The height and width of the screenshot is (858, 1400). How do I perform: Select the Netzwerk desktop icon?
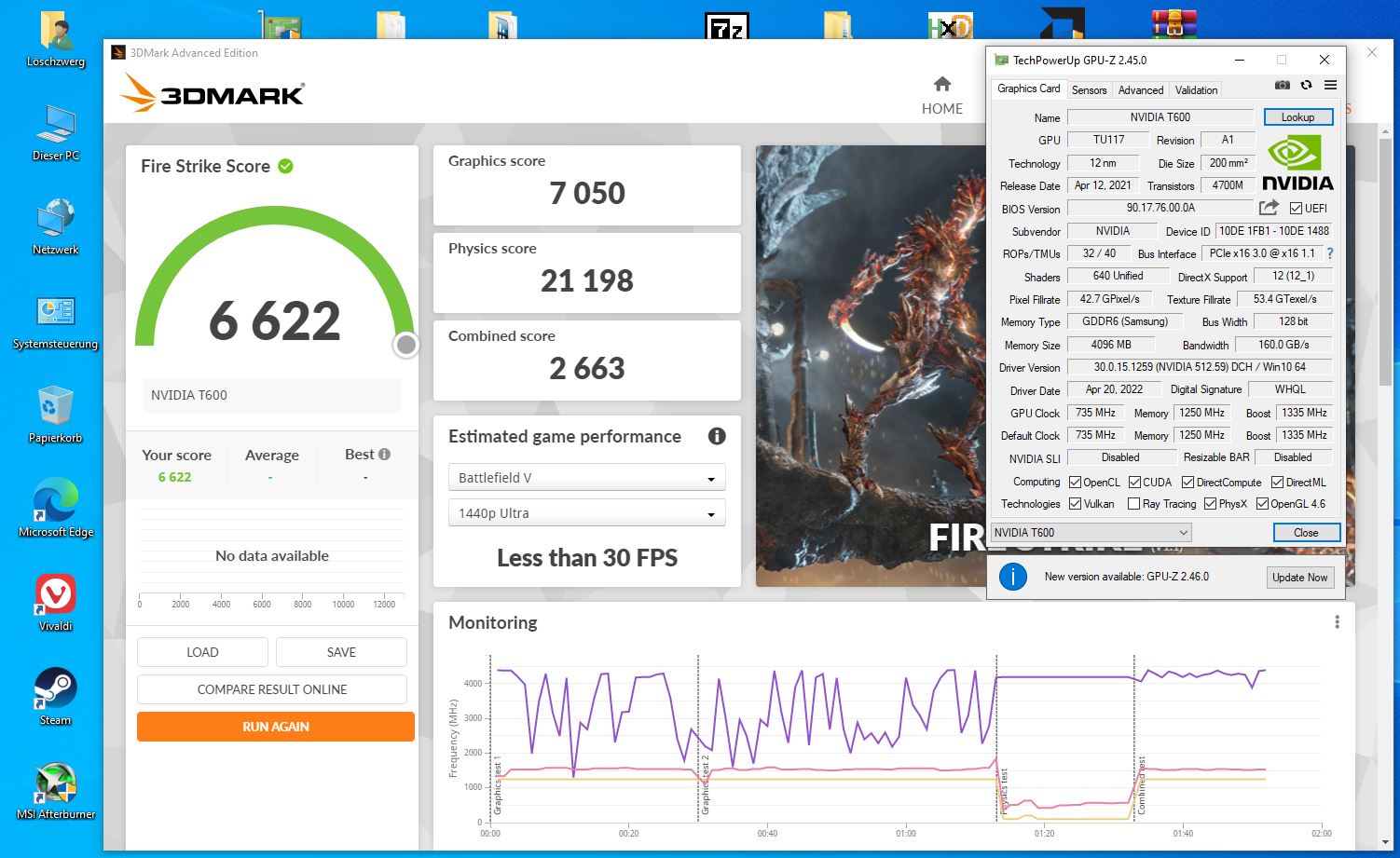click(56, 227)
